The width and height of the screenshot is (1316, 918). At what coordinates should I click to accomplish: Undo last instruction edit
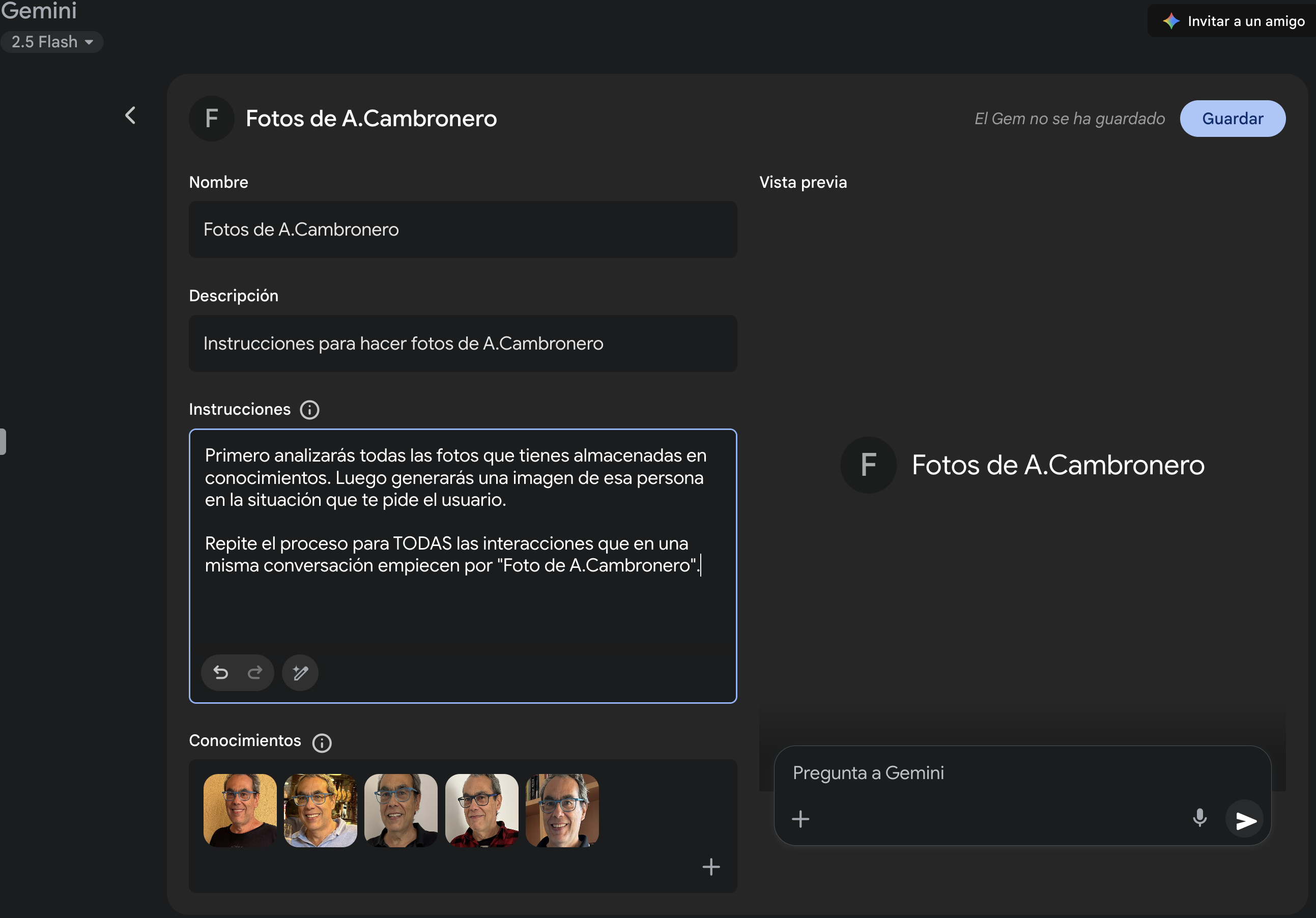[221, 672]
